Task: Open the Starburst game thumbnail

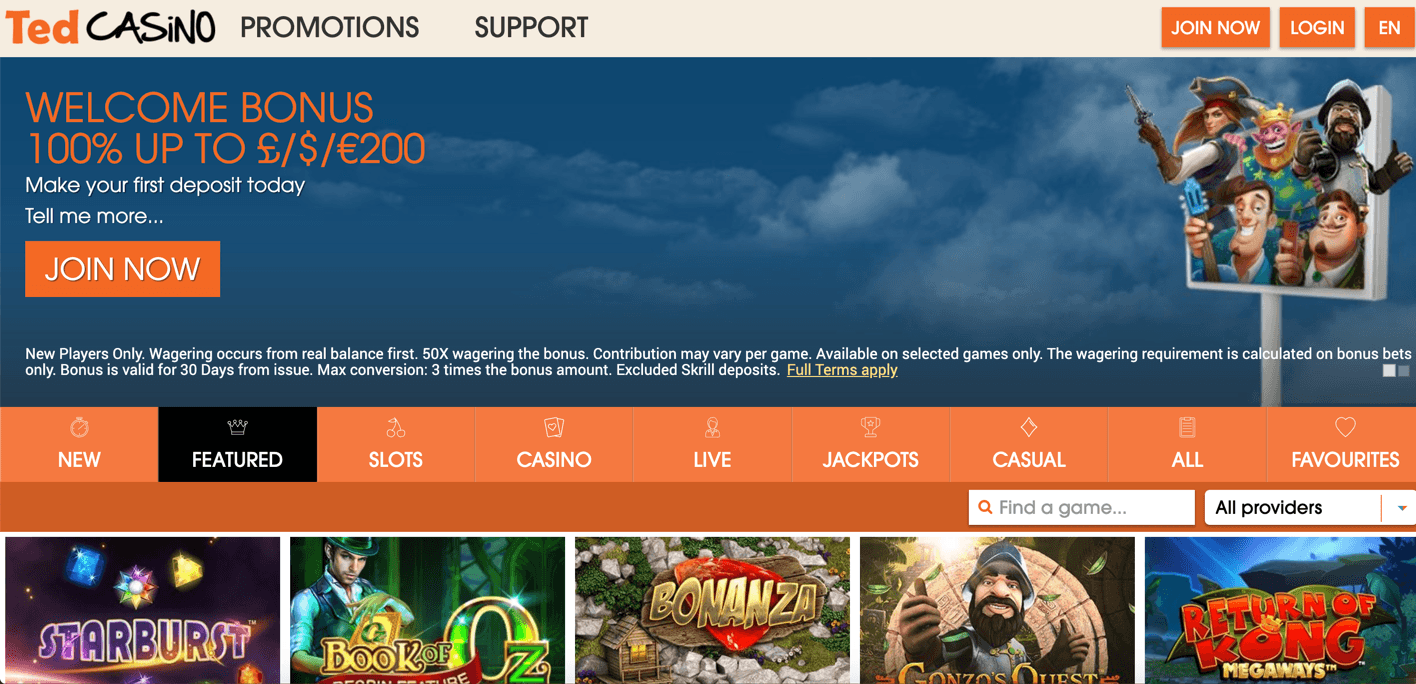Action: (143, 610)
